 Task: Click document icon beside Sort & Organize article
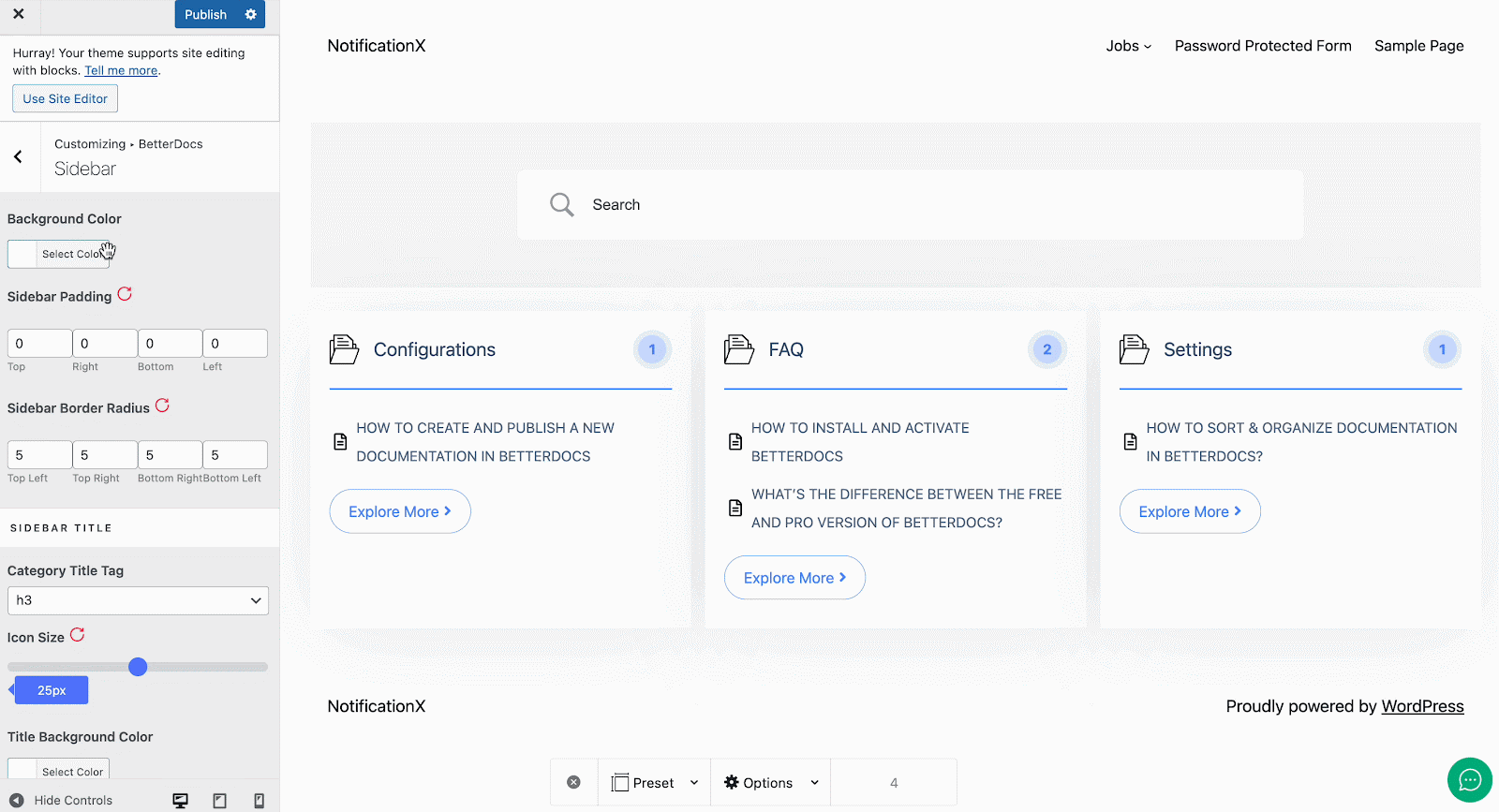click(1131, 441)
